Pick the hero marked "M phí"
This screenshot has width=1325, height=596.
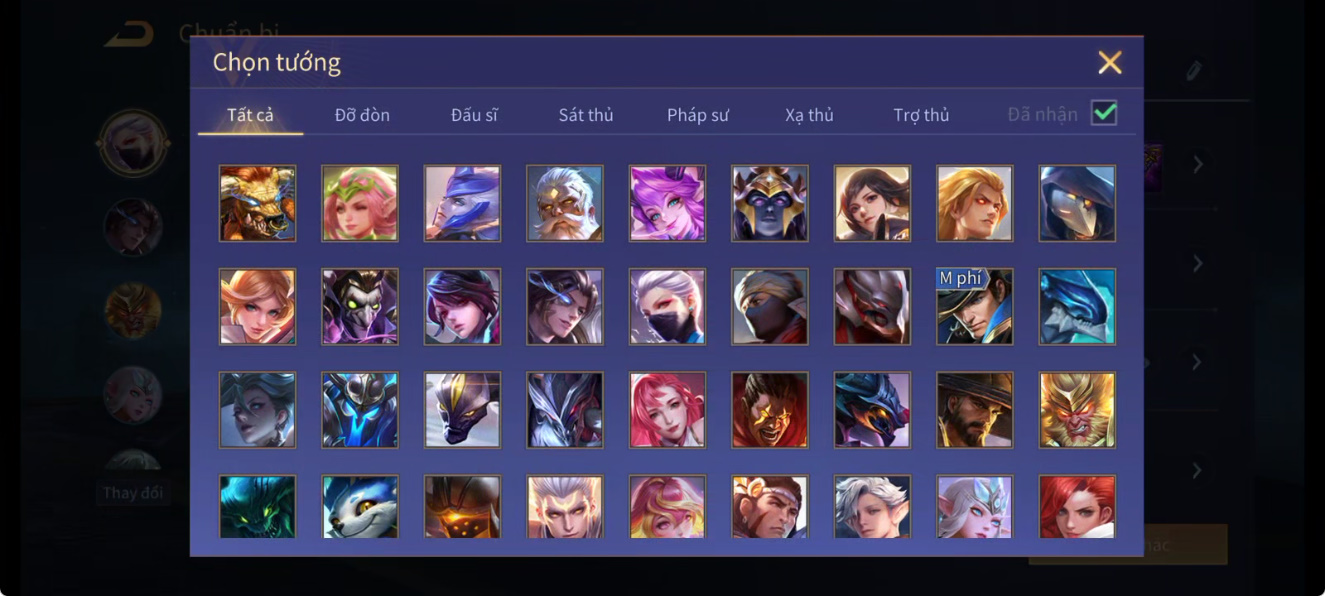974,306
